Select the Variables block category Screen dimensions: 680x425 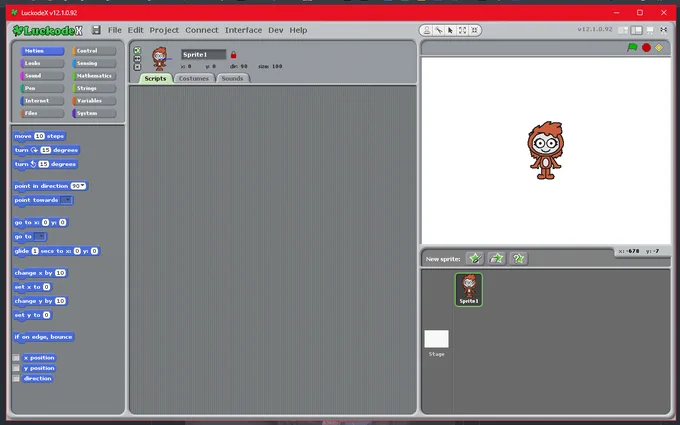tap(94, 101)
